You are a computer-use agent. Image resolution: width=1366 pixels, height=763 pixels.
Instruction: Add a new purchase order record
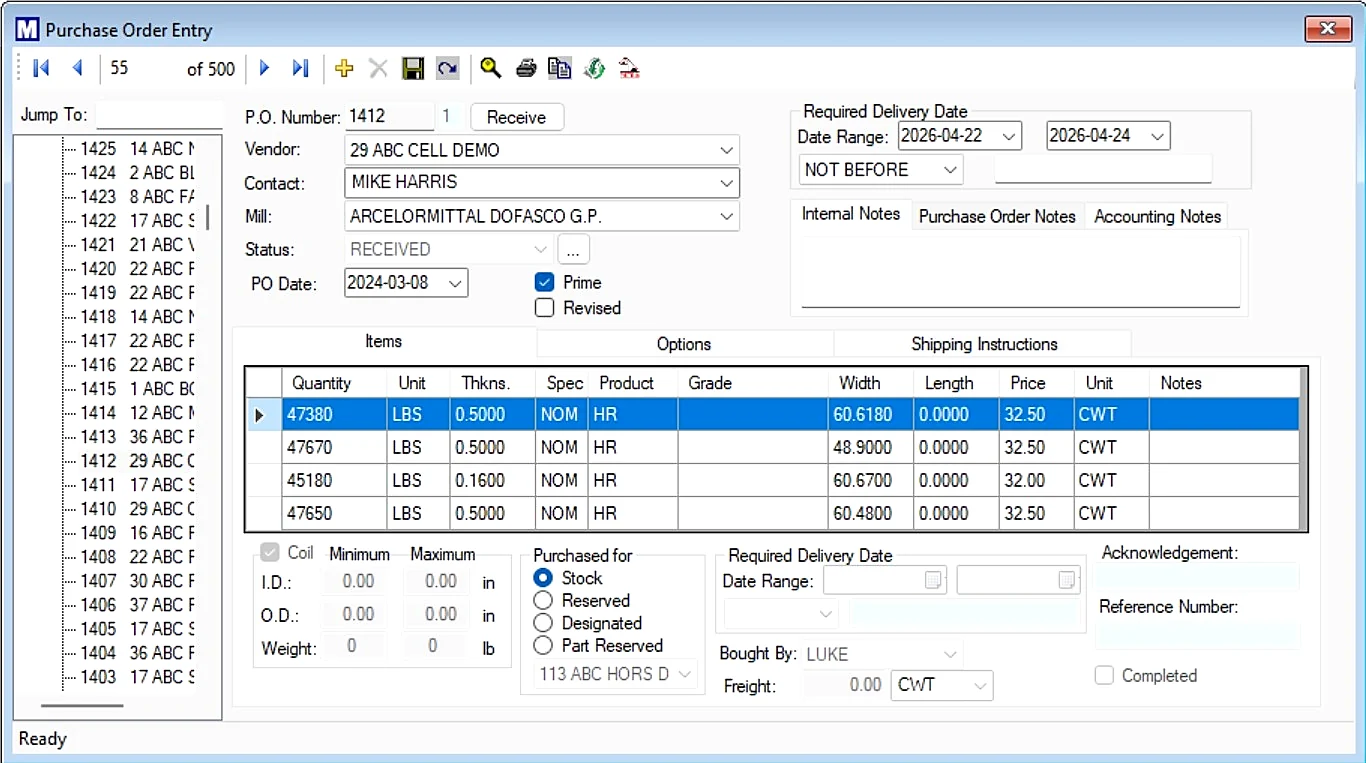[x=344, y=68]
